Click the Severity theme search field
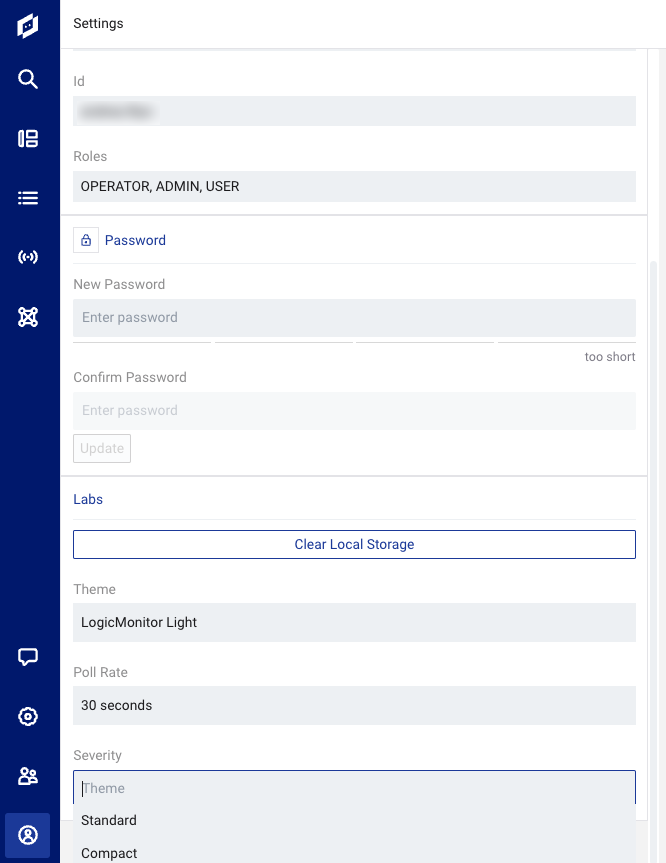The width and height of the screenshot is (666, 863). tap(354, 788)
